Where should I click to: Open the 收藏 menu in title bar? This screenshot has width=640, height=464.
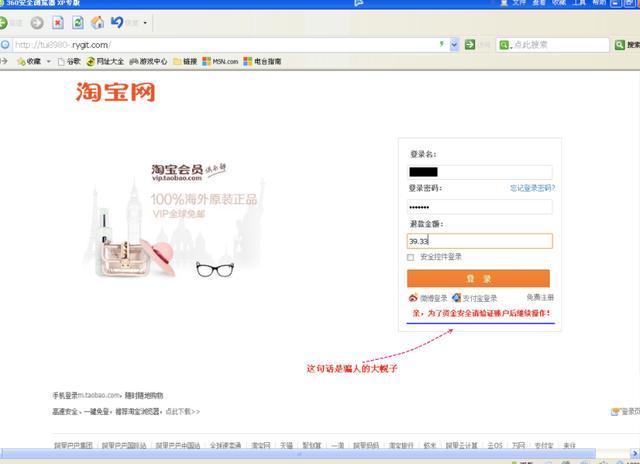click(x=559, y=2)
